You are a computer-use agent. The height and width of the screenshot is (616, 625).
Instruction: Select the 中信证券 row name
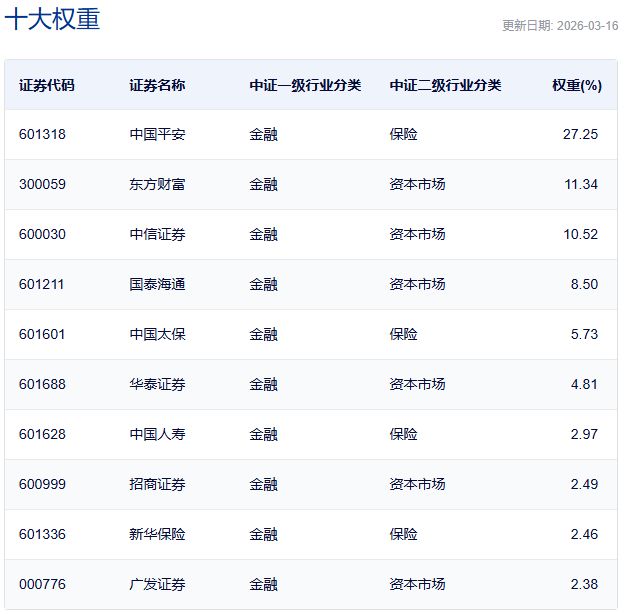coord(157,234)
